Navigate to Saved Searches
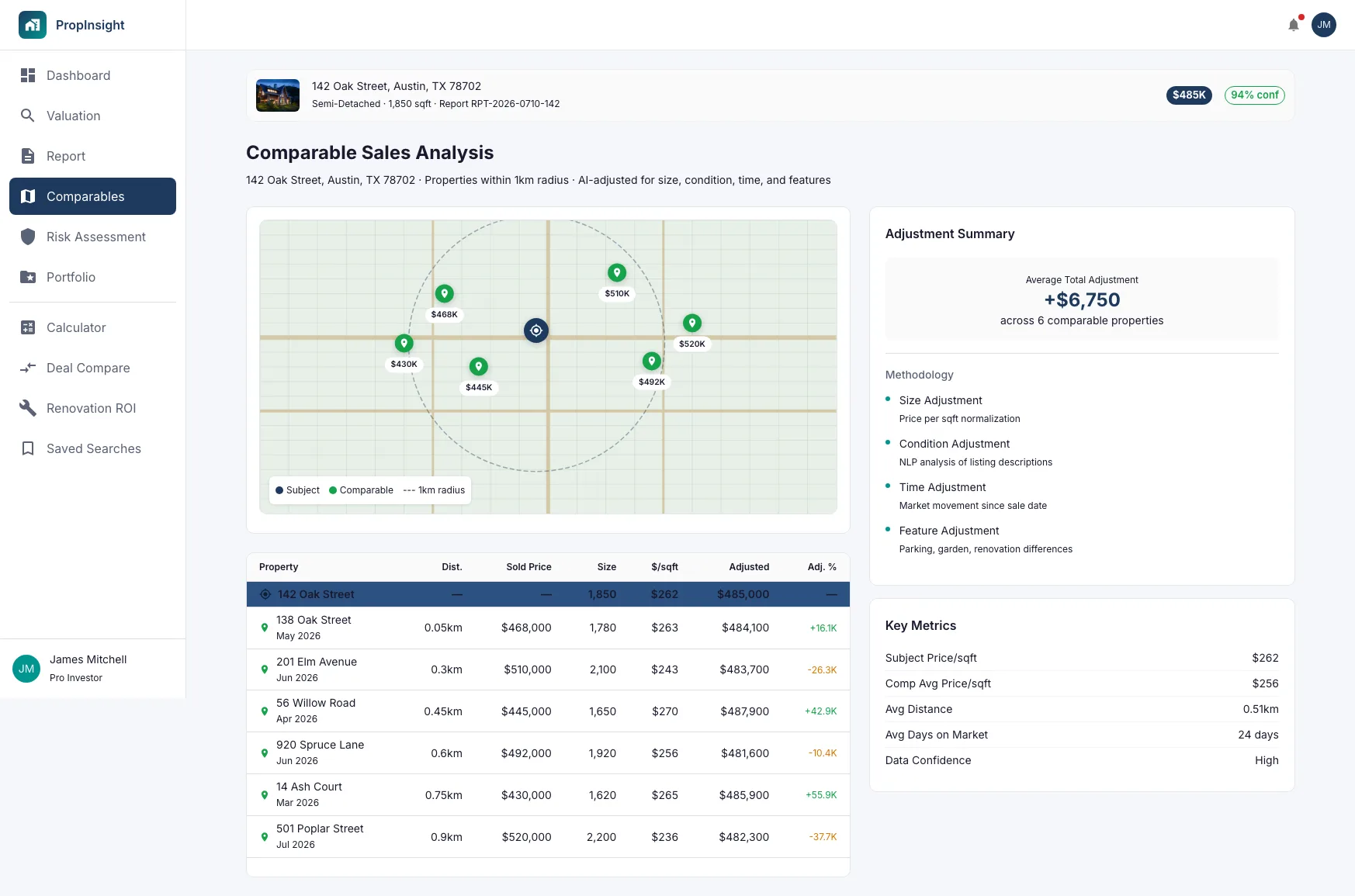Viewport: 1355px width, 896px height. 92,448
